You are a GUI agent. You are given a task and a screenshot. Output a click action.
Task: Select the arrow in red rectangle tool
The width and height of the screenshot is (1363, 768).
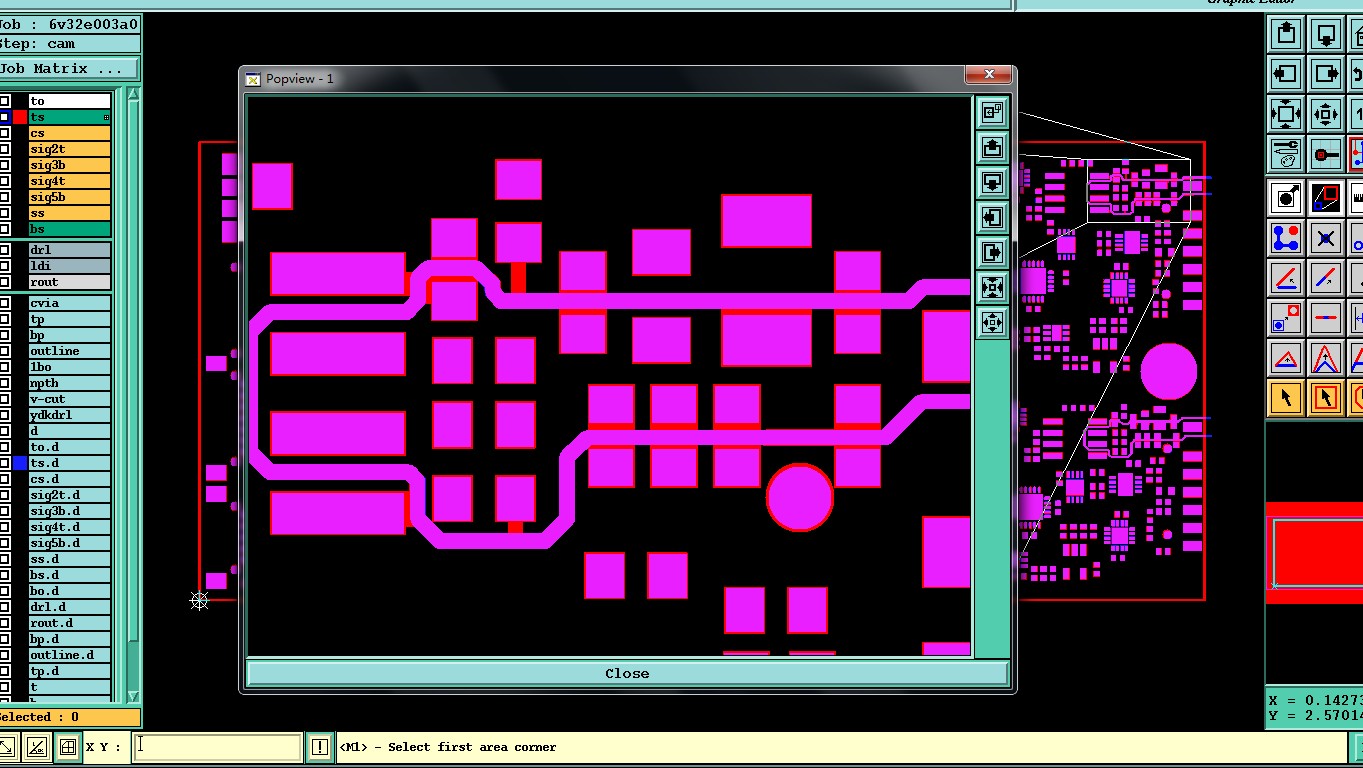[1325, 398]
